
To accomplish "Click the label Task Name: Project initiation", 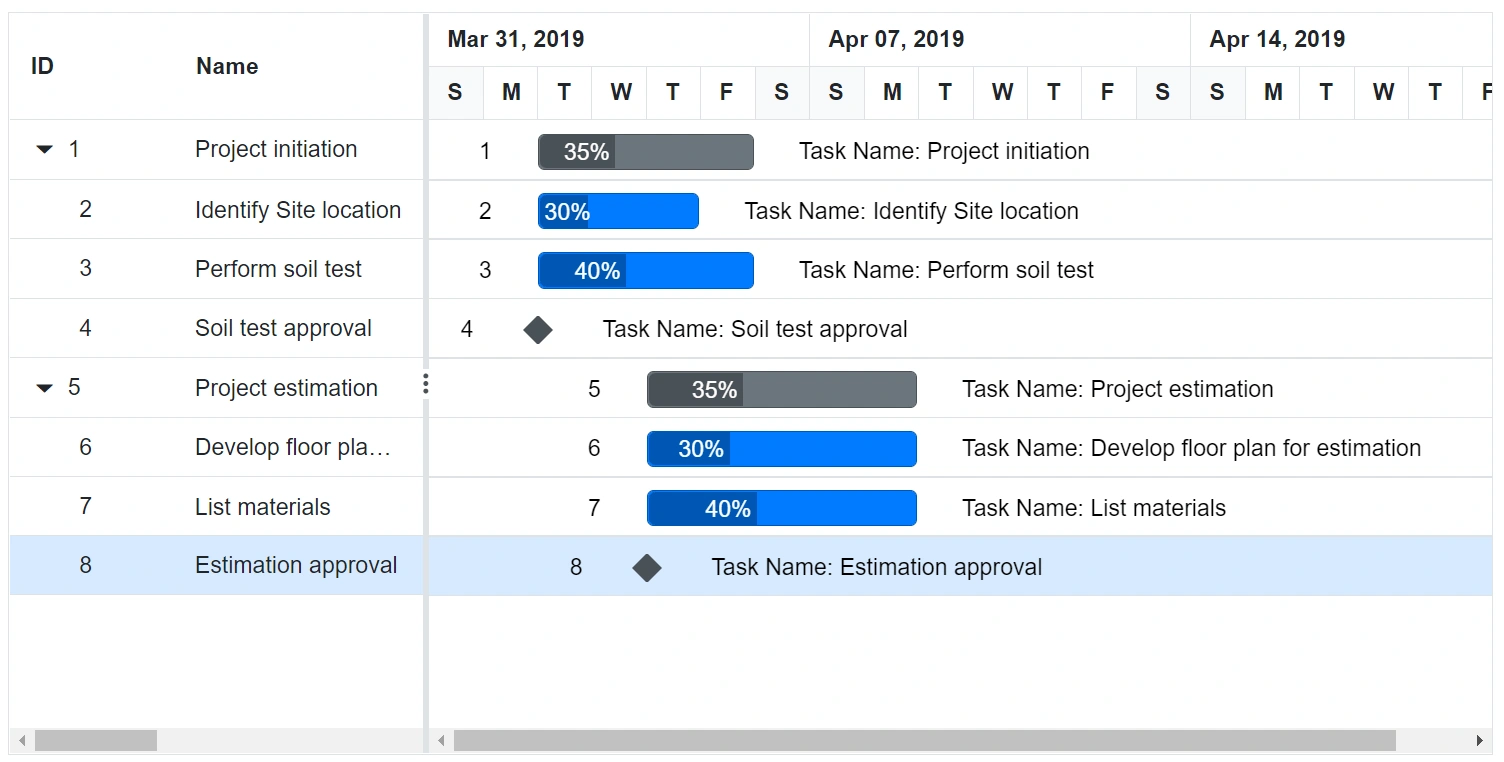I will click(x=944, y=152).
